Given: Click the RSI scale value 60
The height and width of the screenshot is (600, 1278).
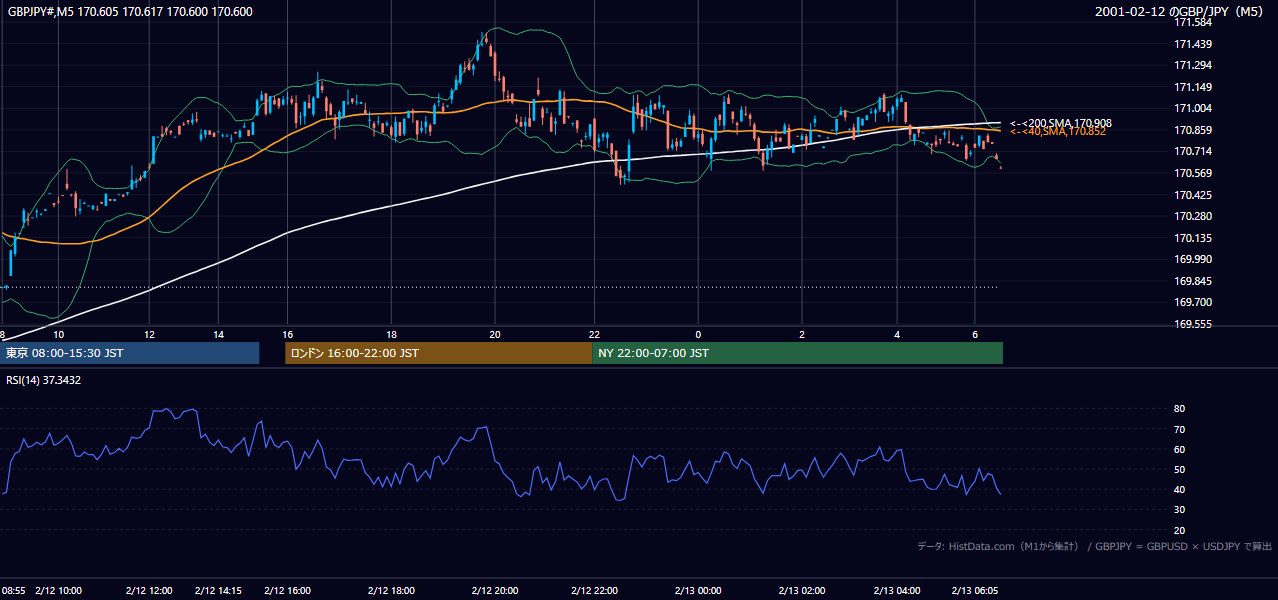Looking at the screenshot, I should click(x=1179, y=449).
